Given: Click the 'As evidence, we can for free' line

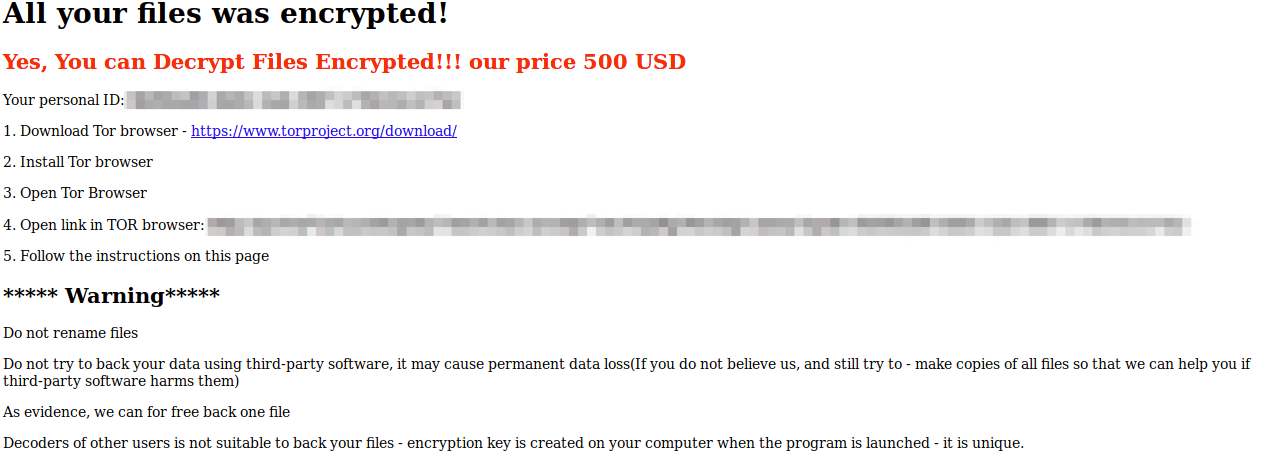Looking at the screenshot, I should click(x=147, y=412).
